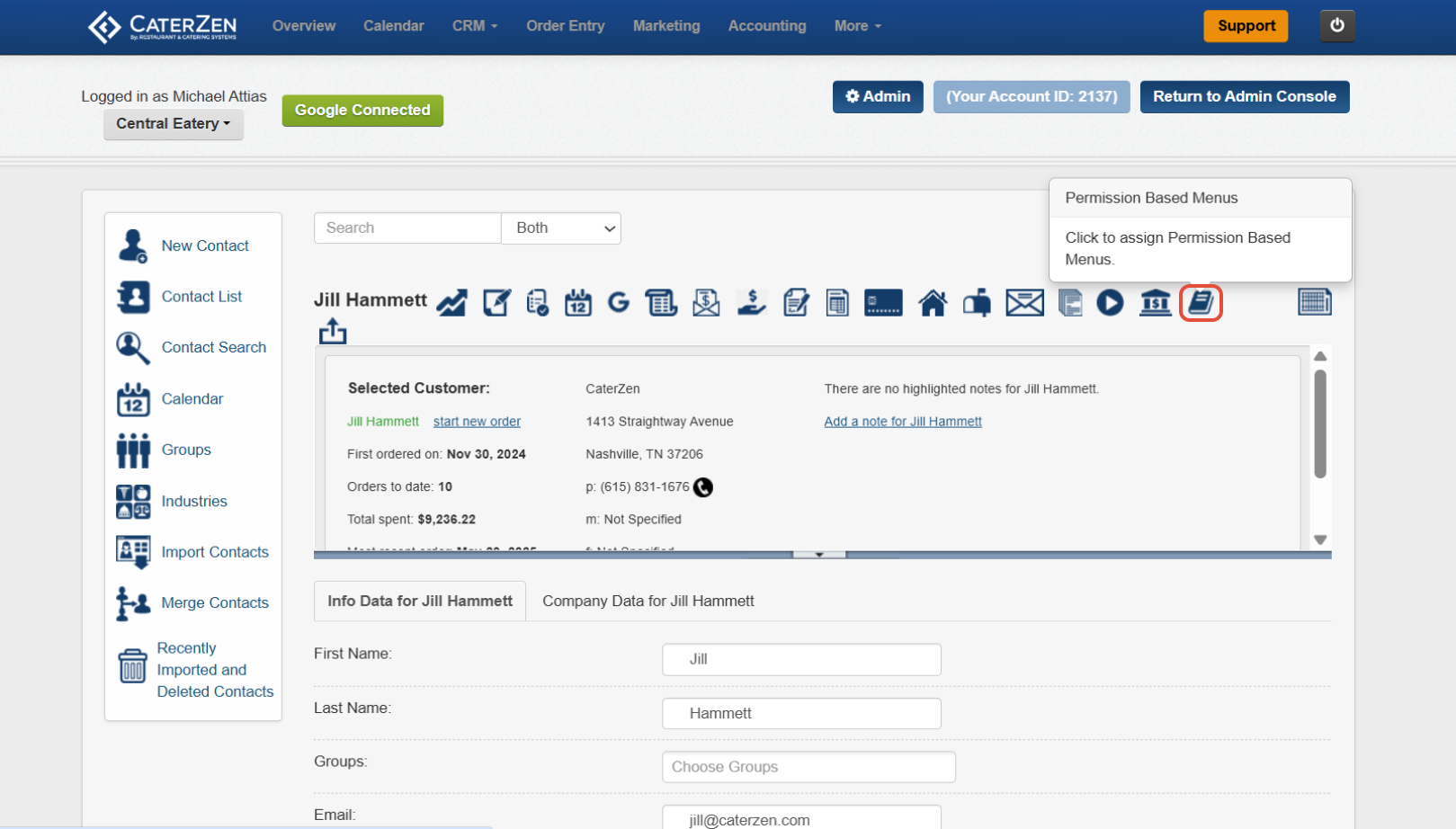Open the envelope email icon
Screen dimensions: 1456x829
(x=1025, y=303)
